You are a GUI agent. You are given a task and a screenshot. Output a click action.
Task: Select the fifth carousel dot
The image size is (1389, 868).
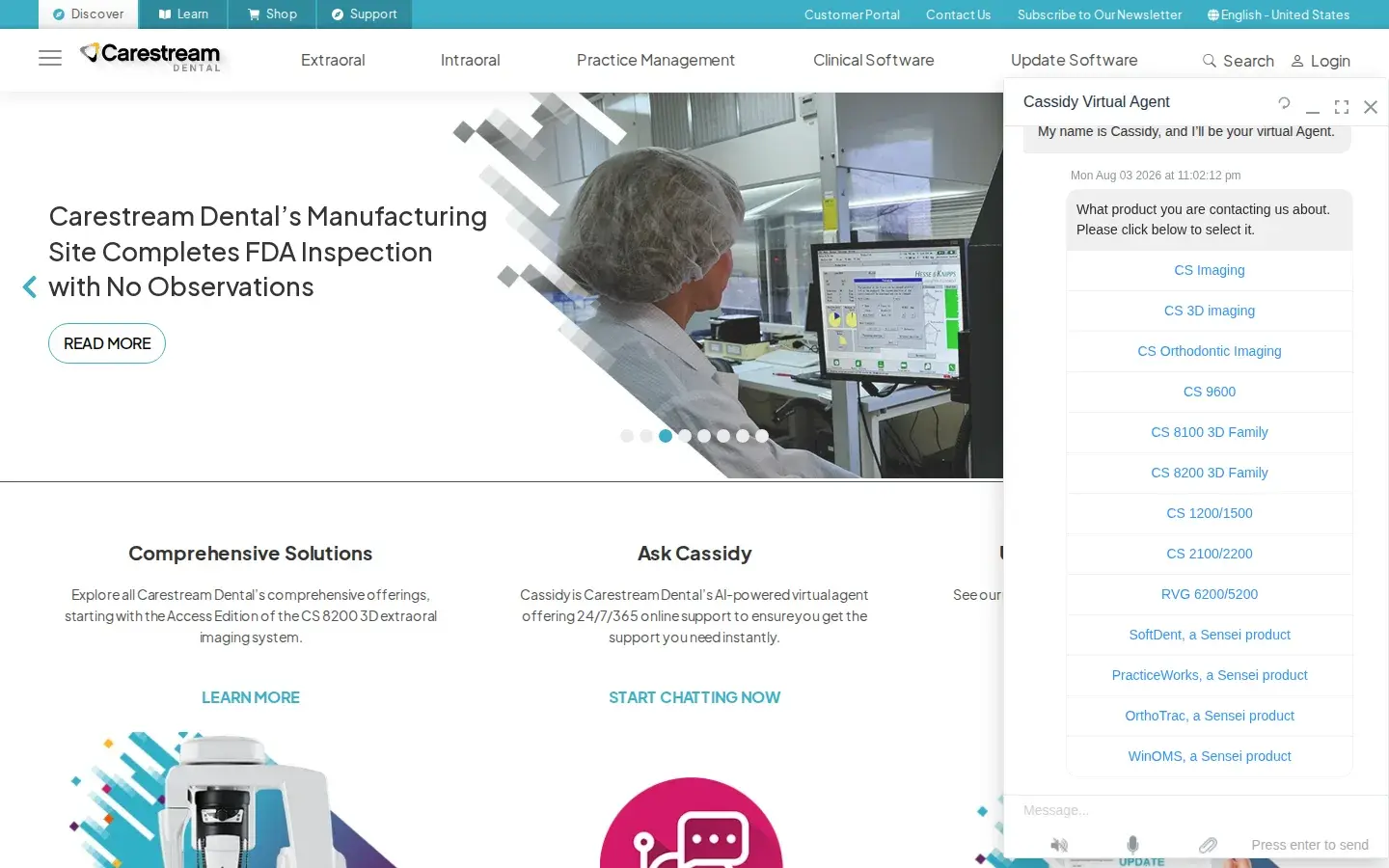(x=704, y=436)
